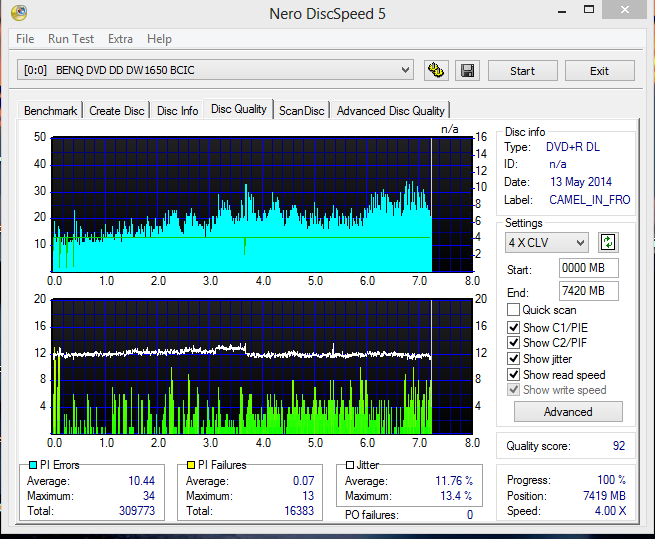Click the Progress value 100 %

tap(612, 480)
